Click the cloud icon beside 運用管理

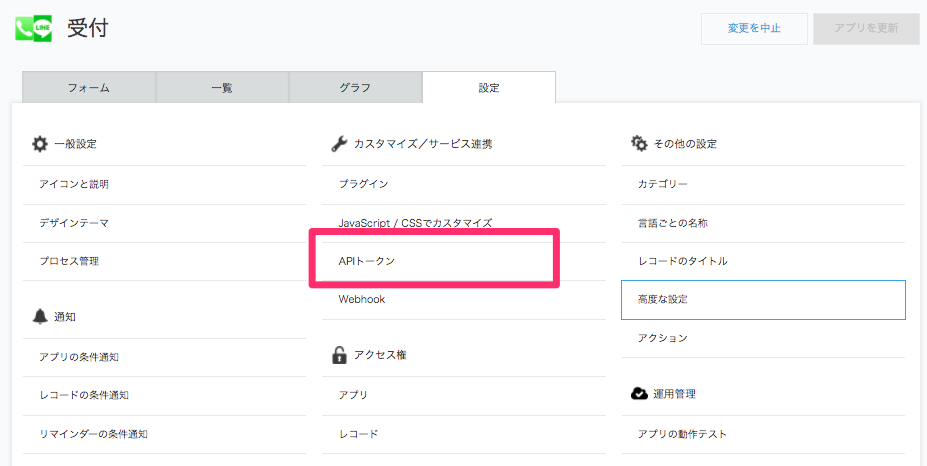coord(639,394)
